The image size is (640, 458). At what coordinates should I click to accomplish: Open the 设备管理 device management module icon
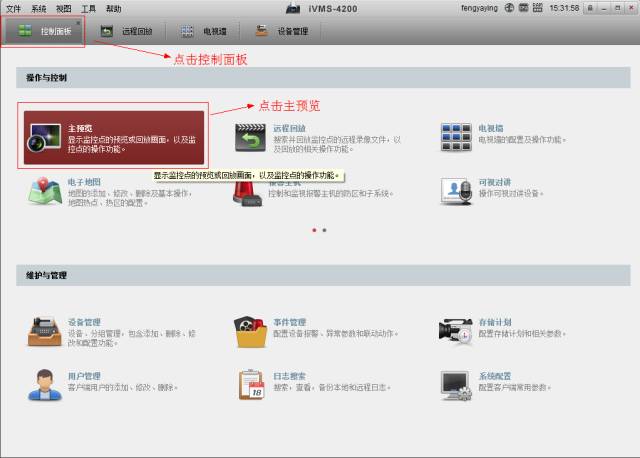point(45,332)
